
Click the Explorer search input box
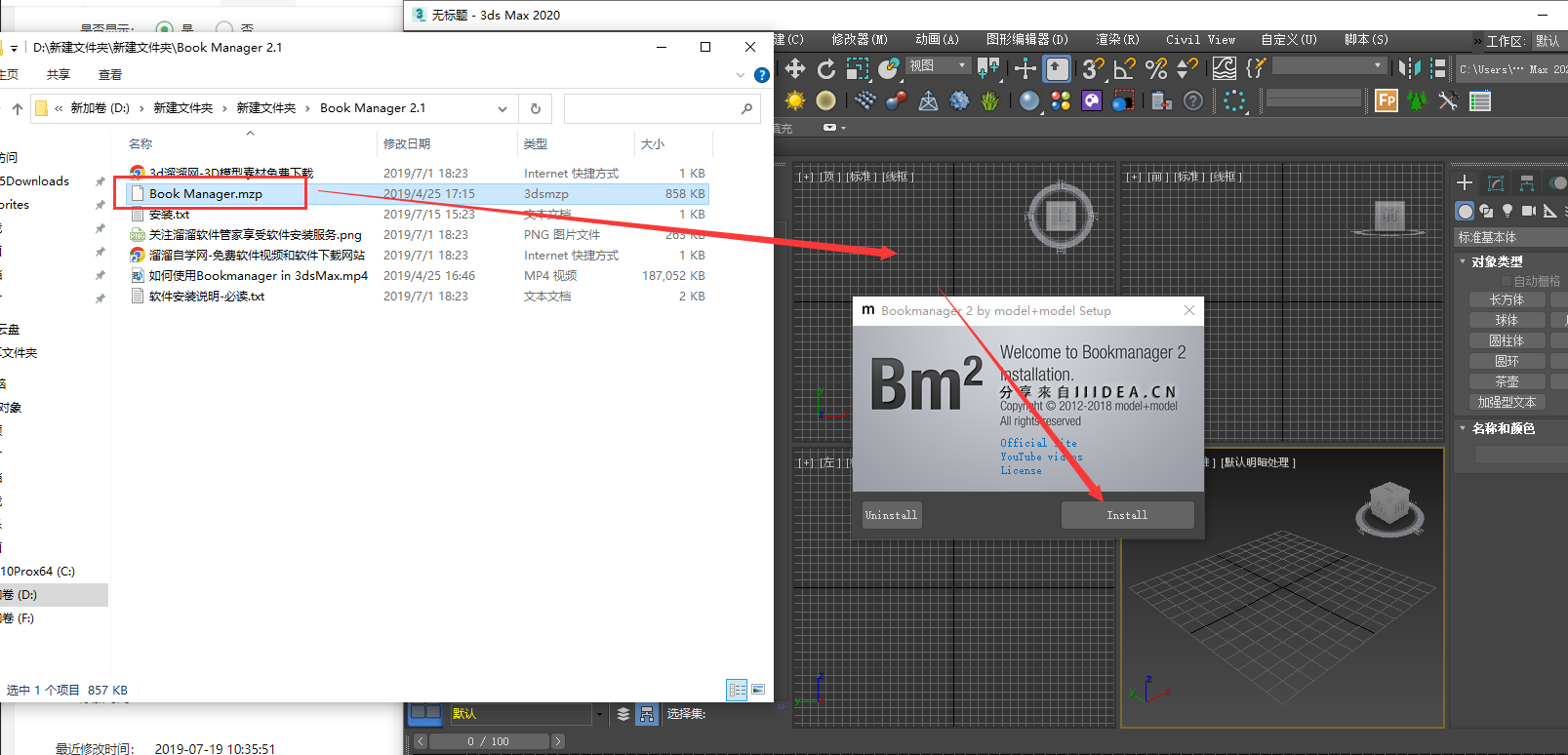(662, 108)
